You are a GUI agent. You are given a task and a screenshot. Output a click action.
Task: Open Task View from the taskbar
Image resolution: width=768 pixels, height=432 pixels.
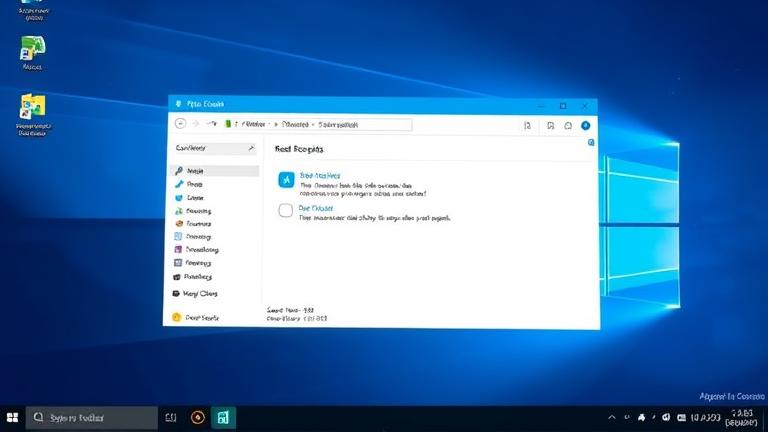pos(170,418)
